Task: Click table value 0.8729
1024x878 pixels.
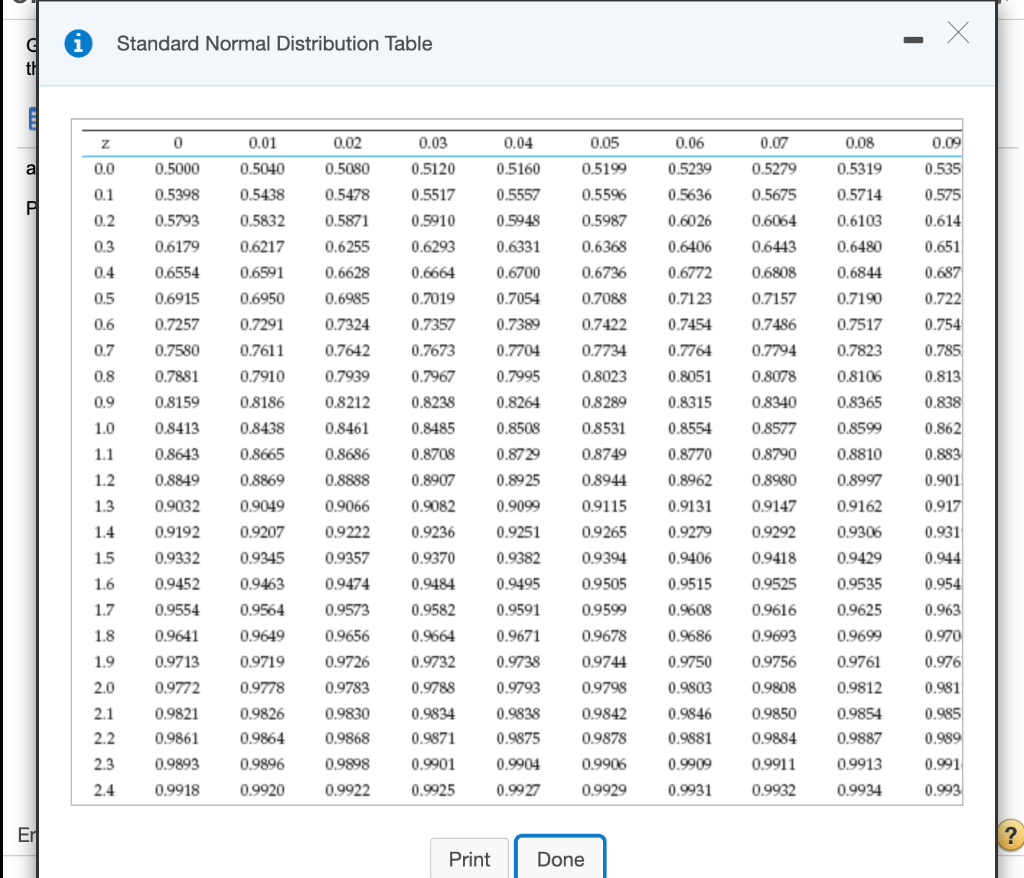Action: (519, 454)
